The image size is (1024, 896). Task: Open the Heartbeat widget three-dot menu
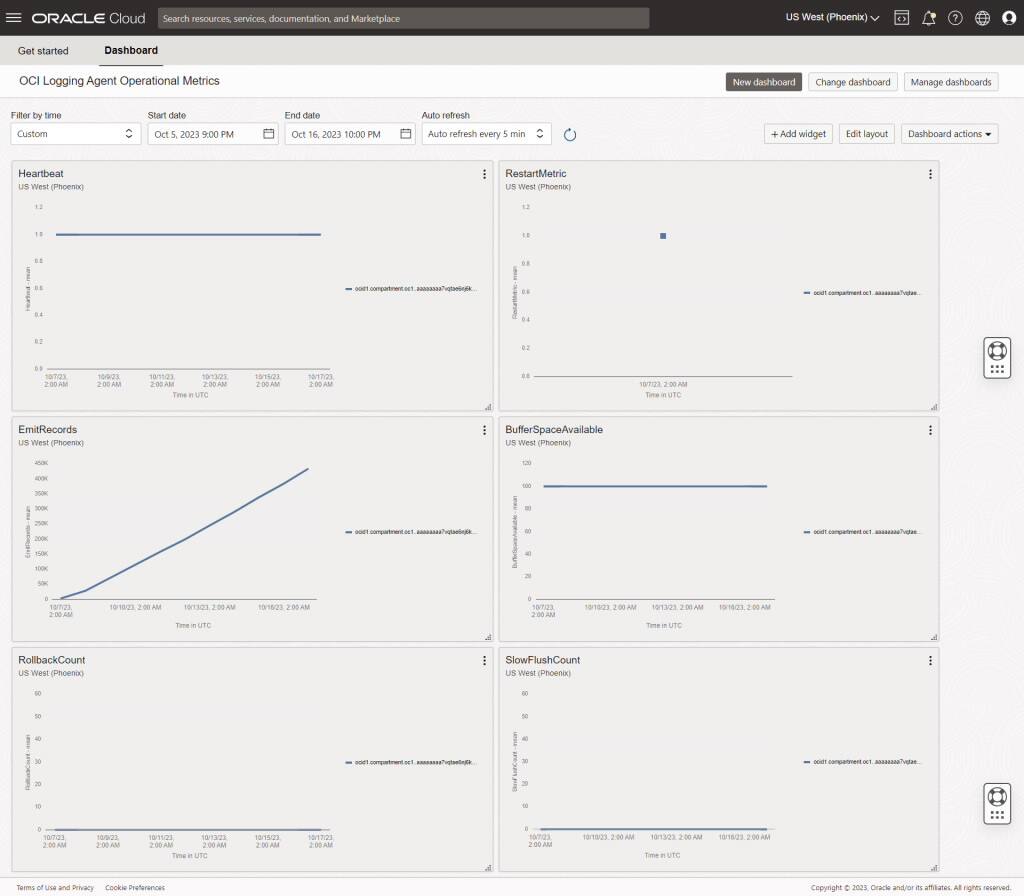485,173
